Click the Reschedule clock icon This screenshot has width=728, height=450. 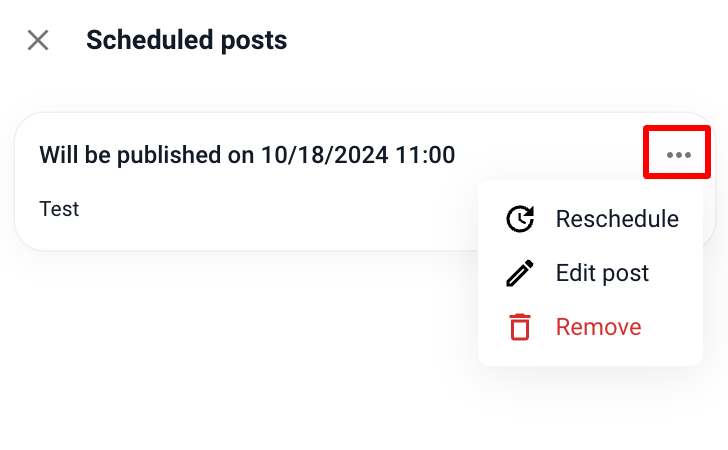pos(520,219)
